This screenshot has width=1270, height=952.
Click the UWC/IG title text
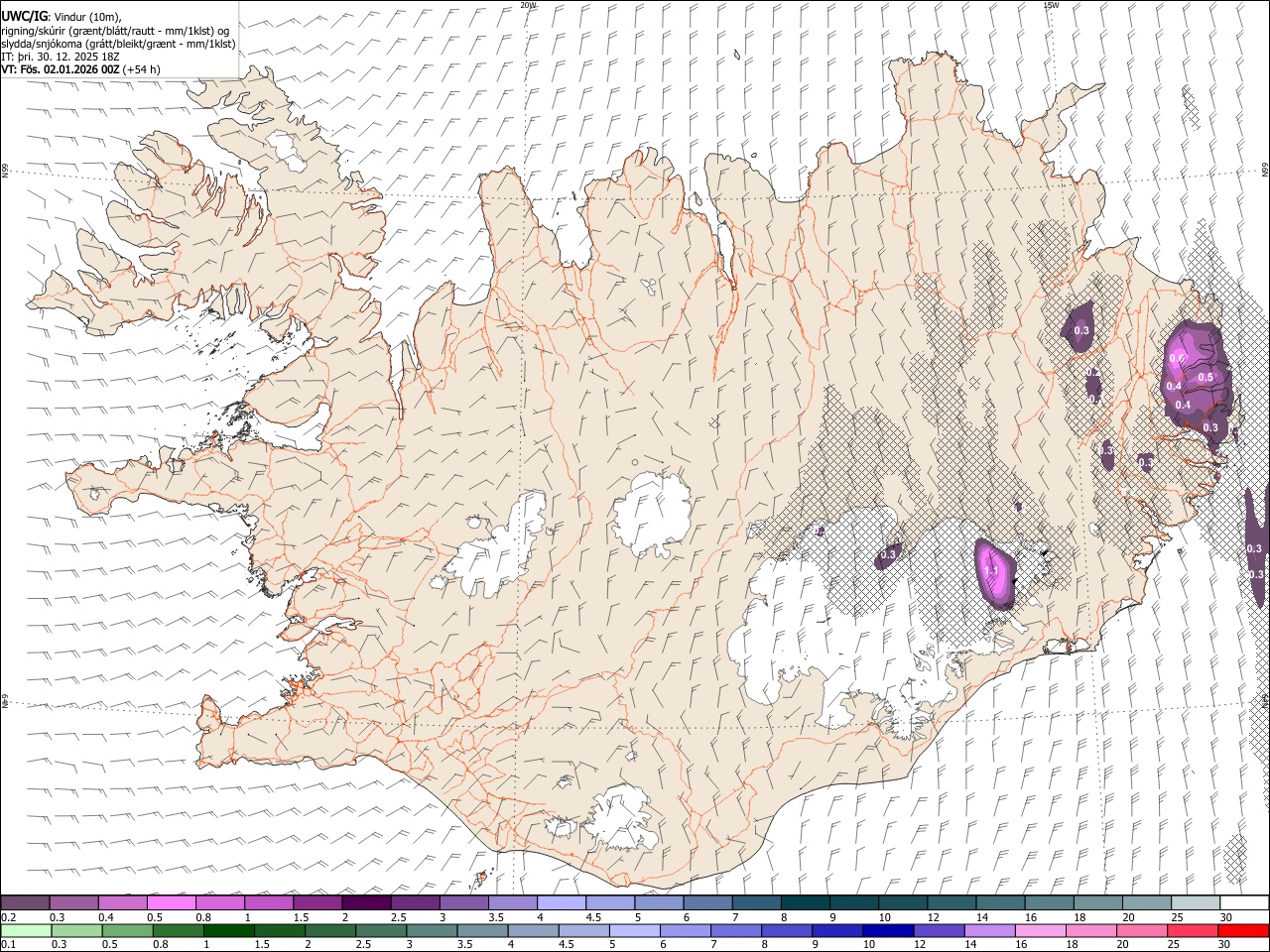[x=25, y=16]
